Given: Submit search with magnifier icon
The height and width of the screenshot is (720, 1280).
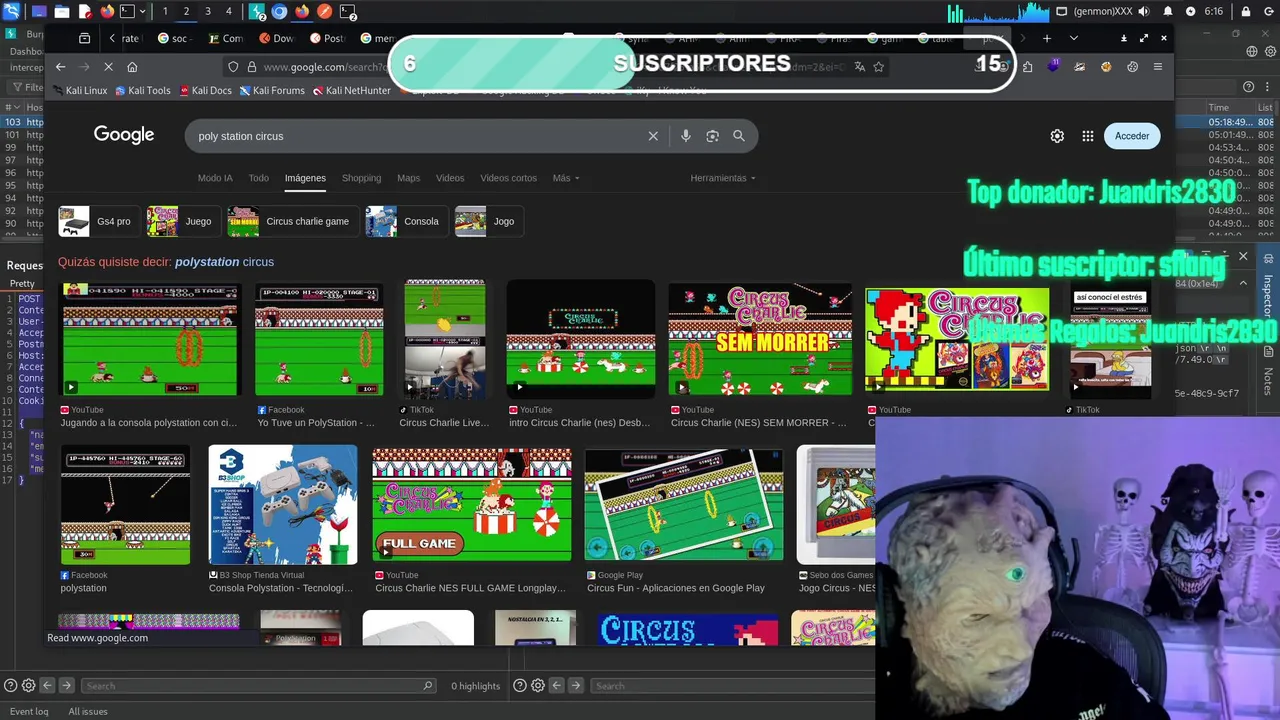Looking at the screenshot, I should pos(739,136).
